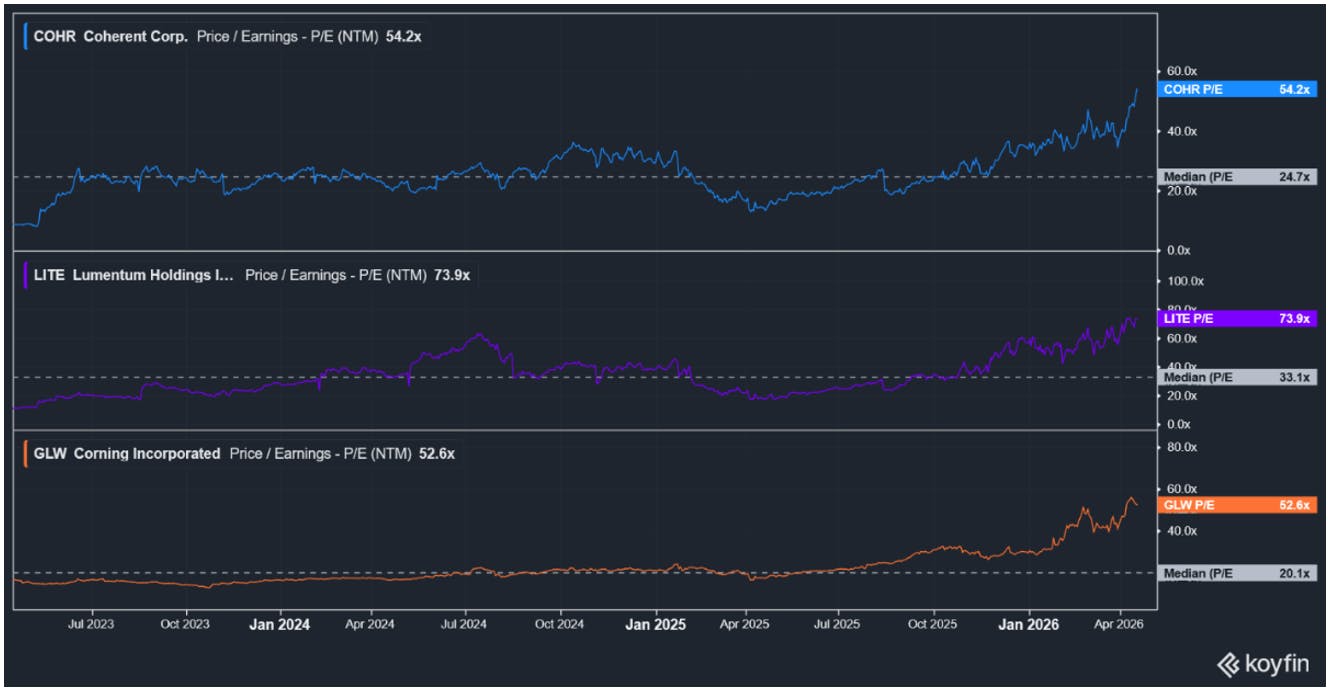1328x688 pixels.
Task: Click the Median P/E 33.1x label
Action: click(x=1236, y=377)
